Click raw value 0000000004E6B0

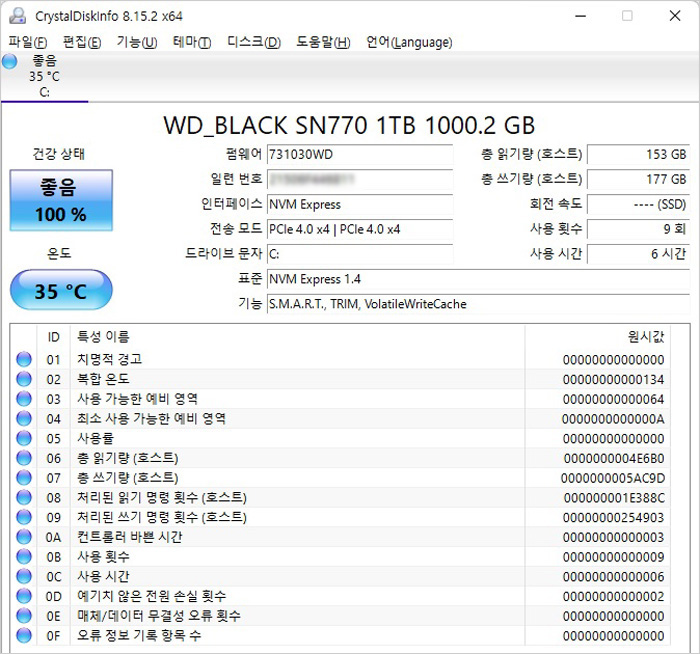point(614,458)
